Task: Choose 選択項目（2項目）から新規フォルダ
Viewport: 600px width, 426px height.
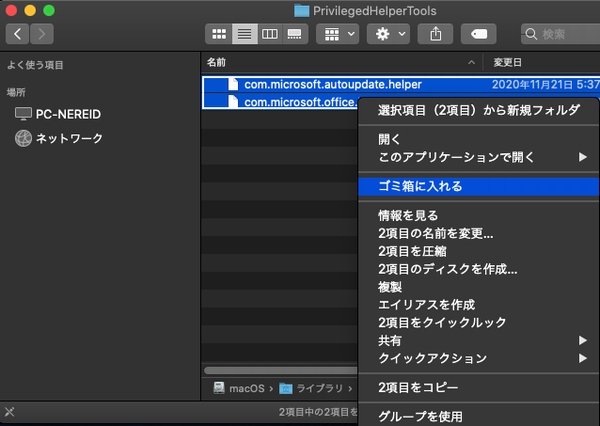Action: [479, 110]
